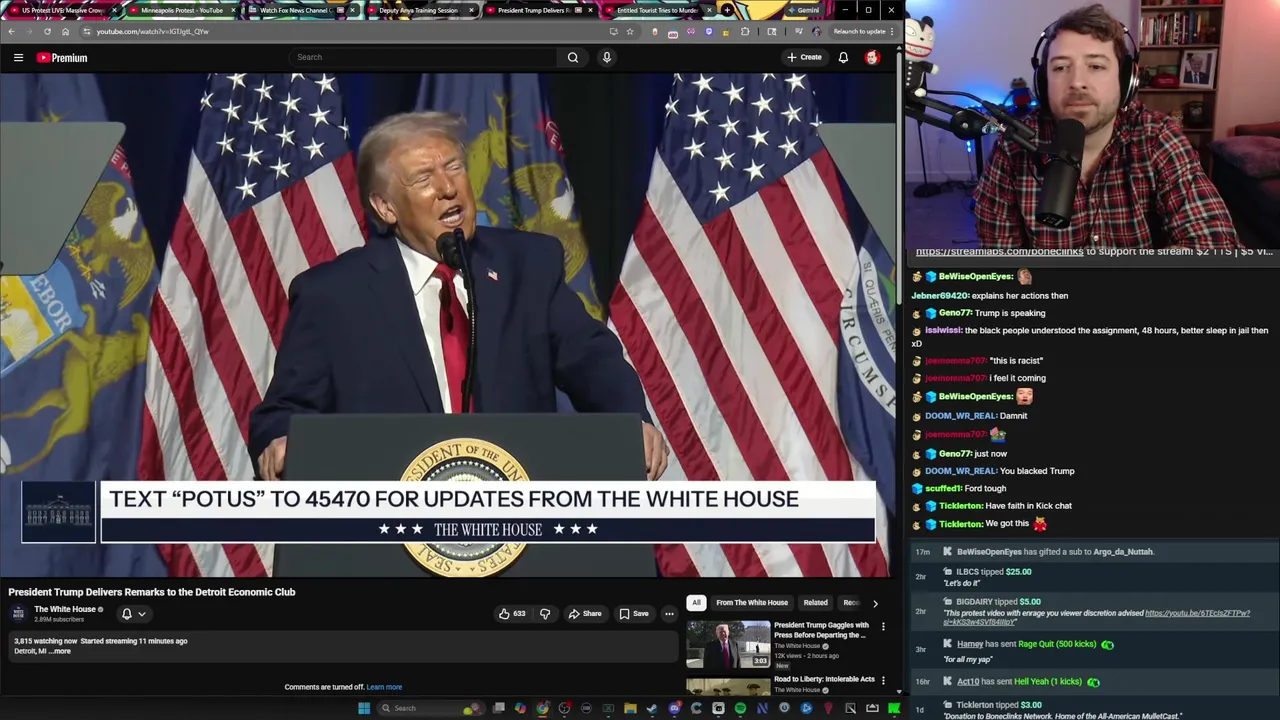Switch to 'Entitled Tourist Tries to Murder' tab
Screen dimensions: 1280x720
coord(657,10)
